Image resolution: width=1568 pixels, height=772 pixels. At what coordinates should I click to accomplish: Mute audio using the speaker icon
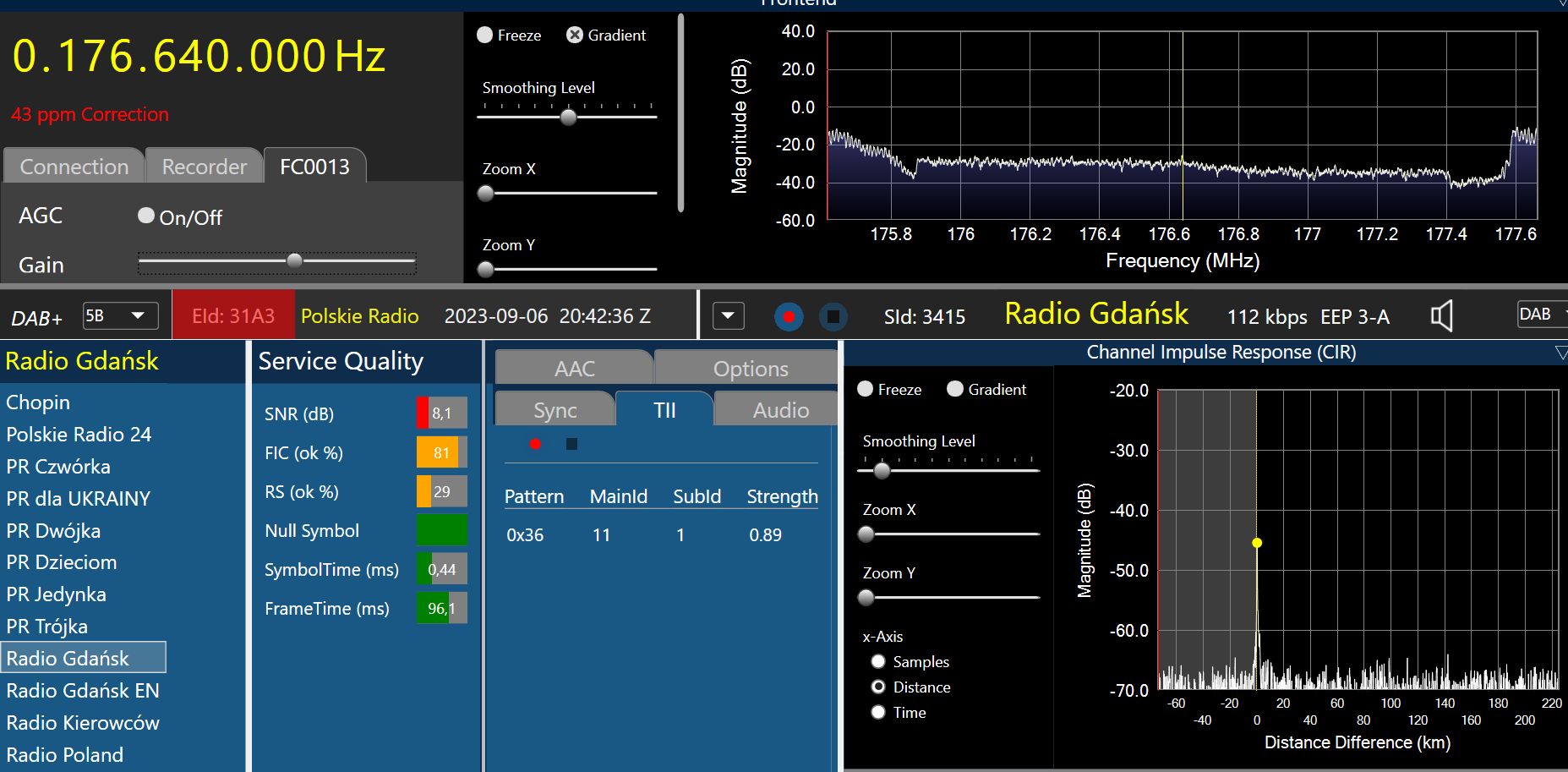[x=1441, y=316]
